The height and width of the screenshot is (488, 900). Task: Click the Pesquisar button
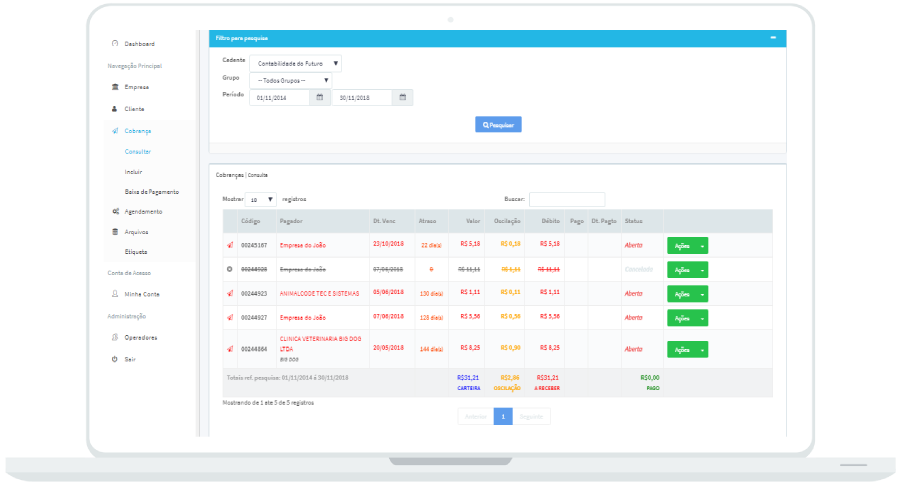498,125
